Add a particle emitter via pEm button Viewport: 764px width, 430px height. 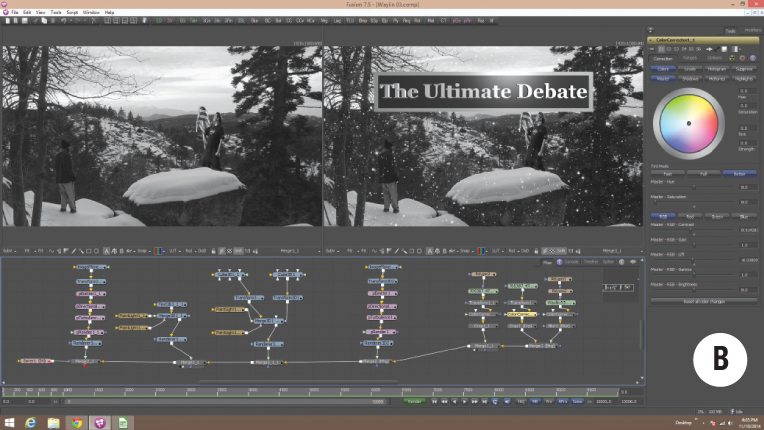point(456,21)
